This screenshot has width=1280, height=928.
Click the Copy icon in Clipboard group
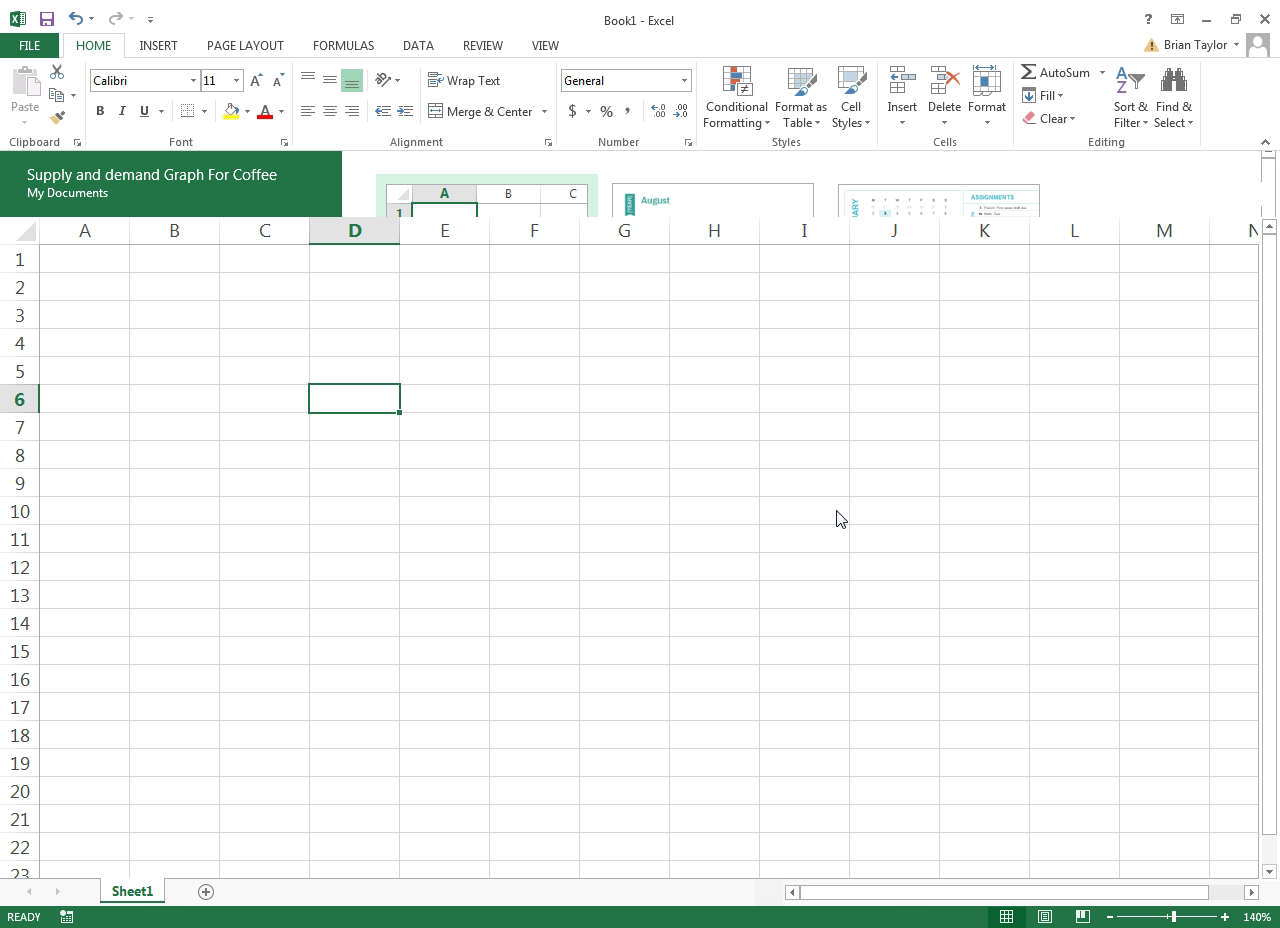[x=57, y=95]
